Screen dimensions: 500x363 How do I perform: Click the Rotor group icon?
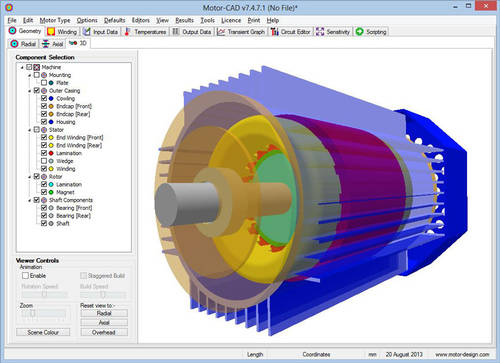tap(44, 177)
